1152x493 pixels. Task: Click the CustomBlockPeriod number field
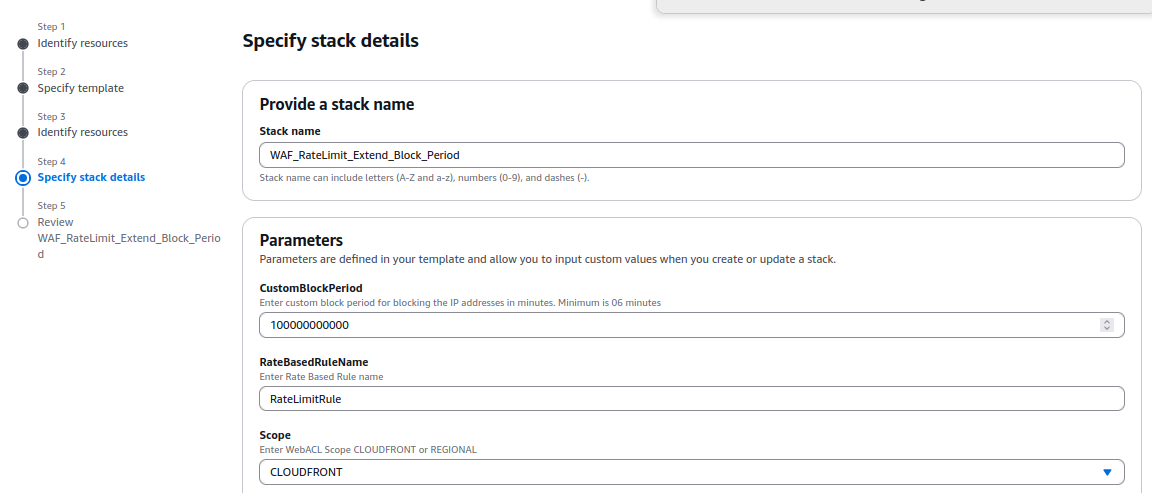(x=691, y=325)
